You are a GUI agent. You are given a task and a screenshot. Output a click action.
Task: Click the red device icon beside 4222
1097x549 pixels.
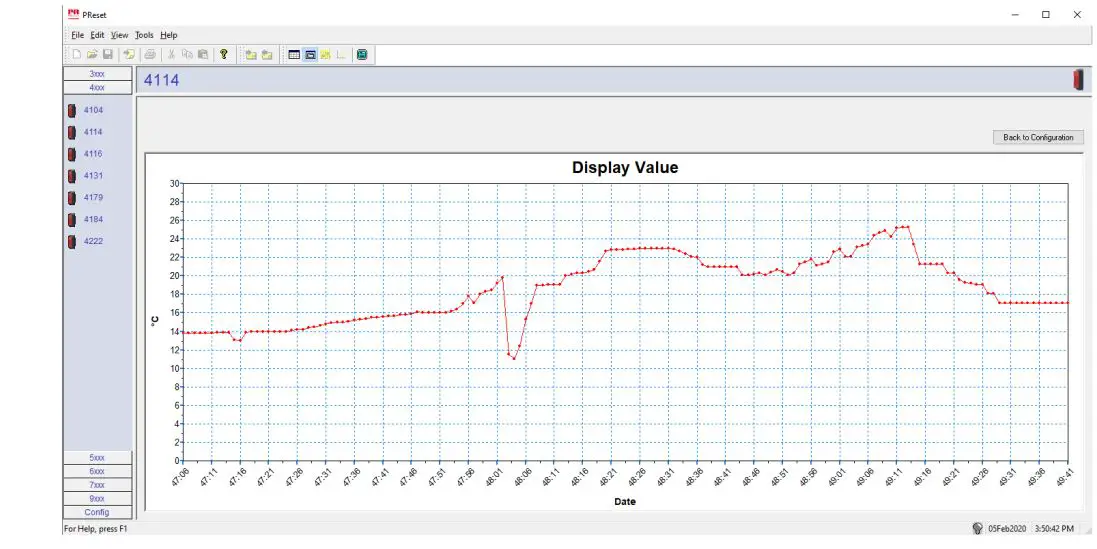click(x=71, y=242)
